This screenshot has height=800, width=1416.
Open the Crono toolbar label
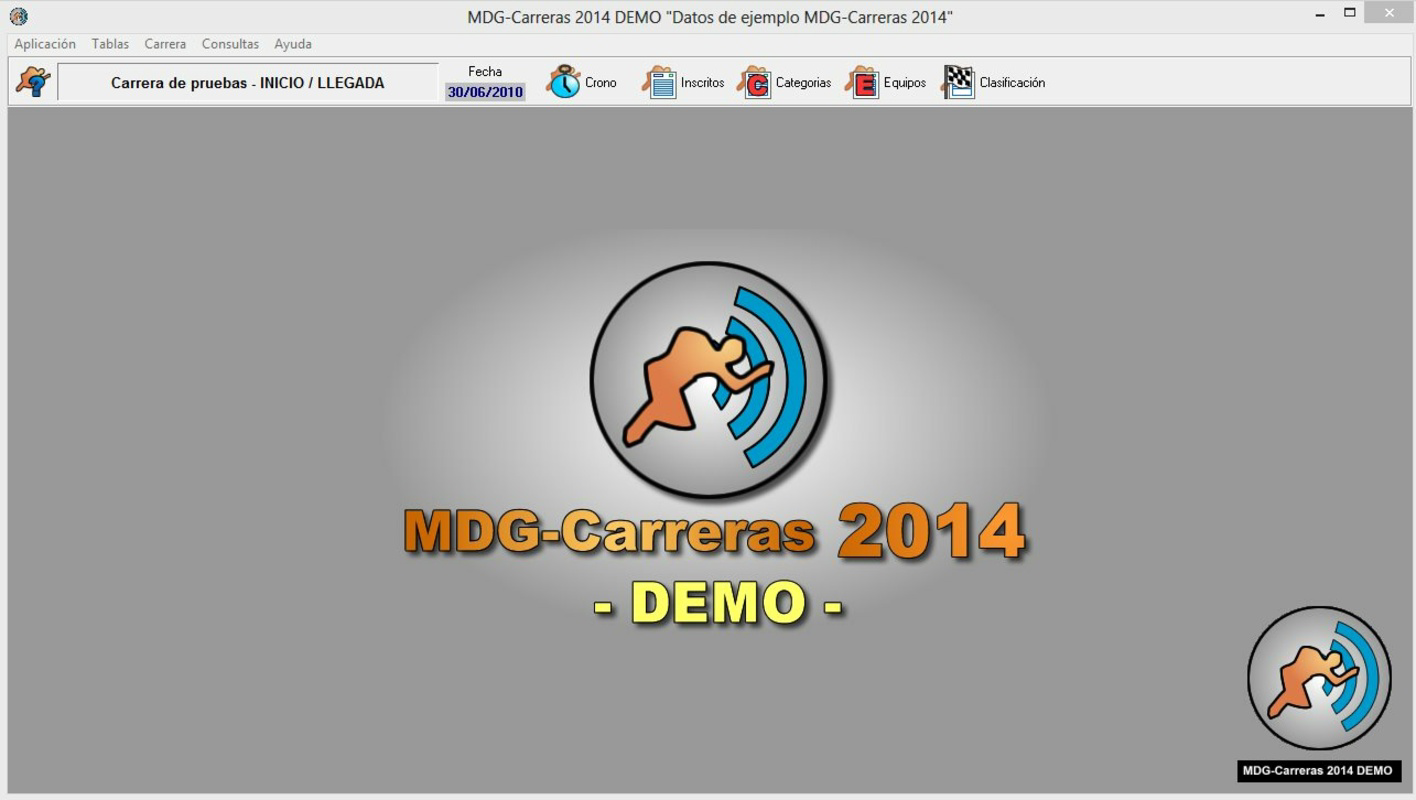tap(601, 83)
